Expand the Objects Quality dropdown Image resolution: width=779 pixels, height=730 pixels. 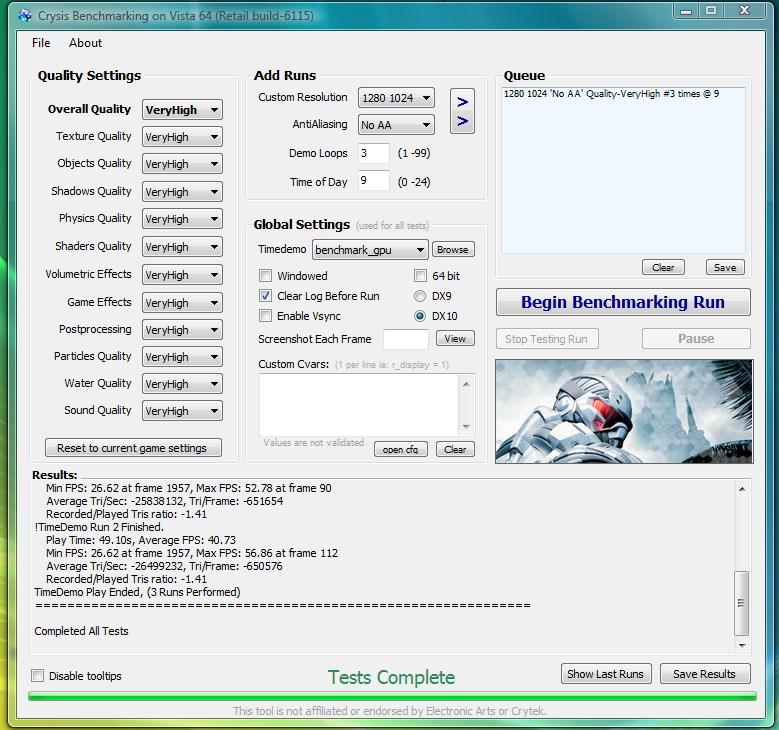point(182,164)
